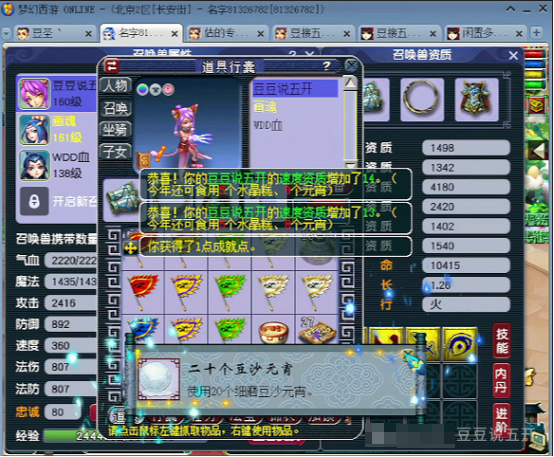554x457 pixels.
Task: Select the 召唤 inventory tab
Action: 115,108
